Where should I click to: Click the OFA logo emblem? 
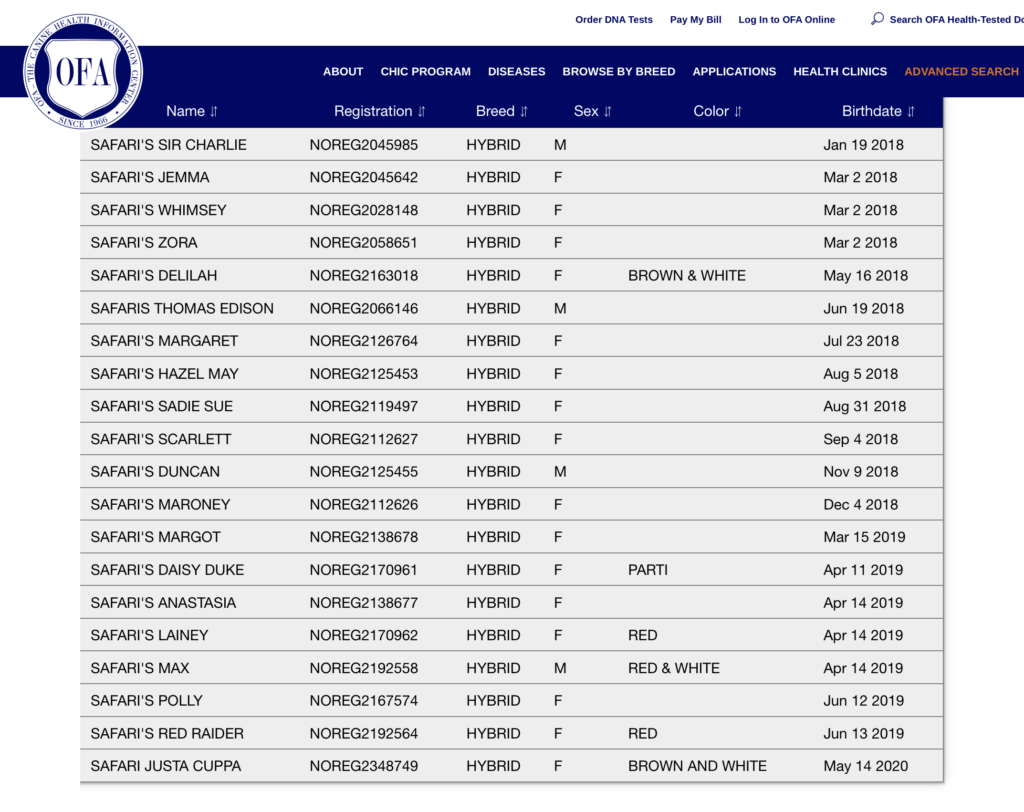pos(83,71)
